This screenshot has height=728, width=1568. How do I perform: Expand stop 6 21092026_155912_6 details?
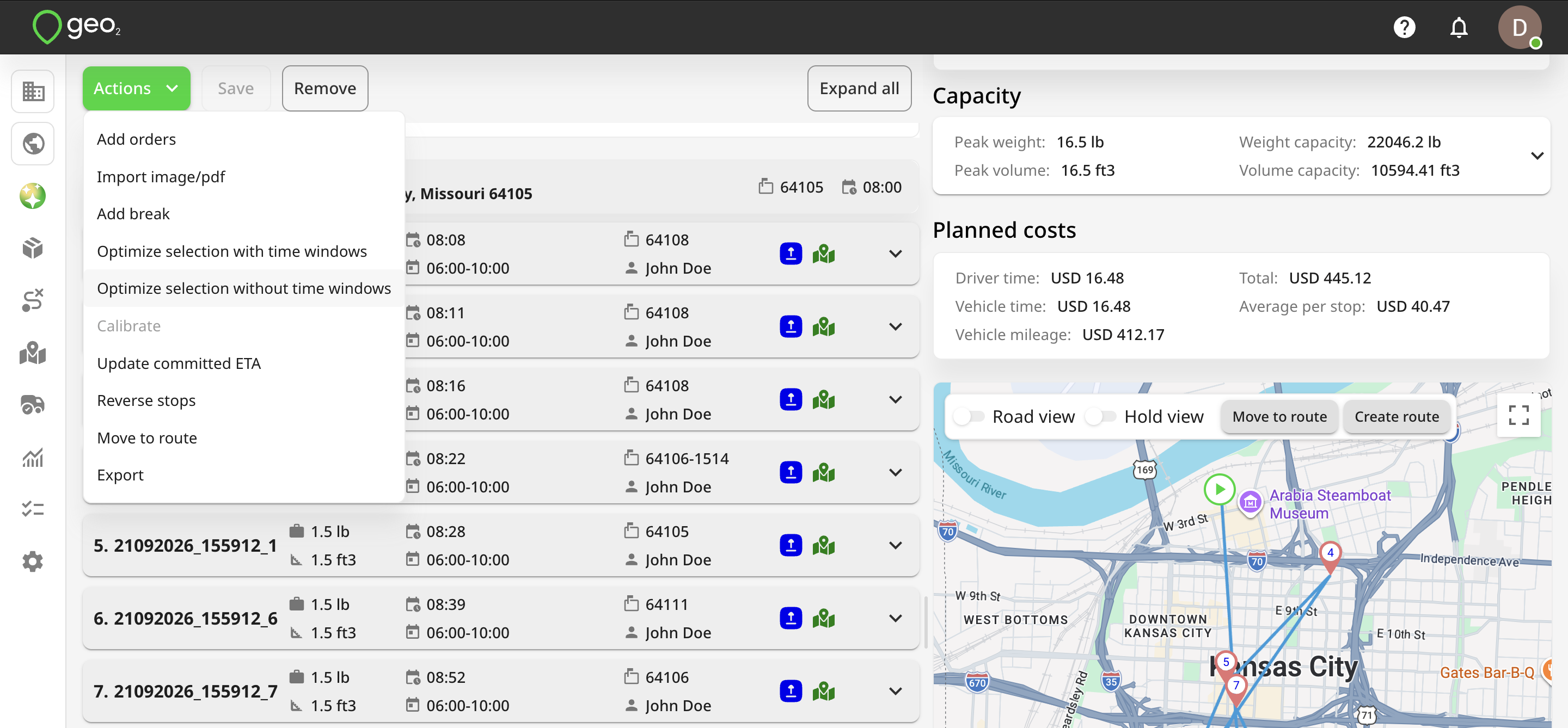896,619
